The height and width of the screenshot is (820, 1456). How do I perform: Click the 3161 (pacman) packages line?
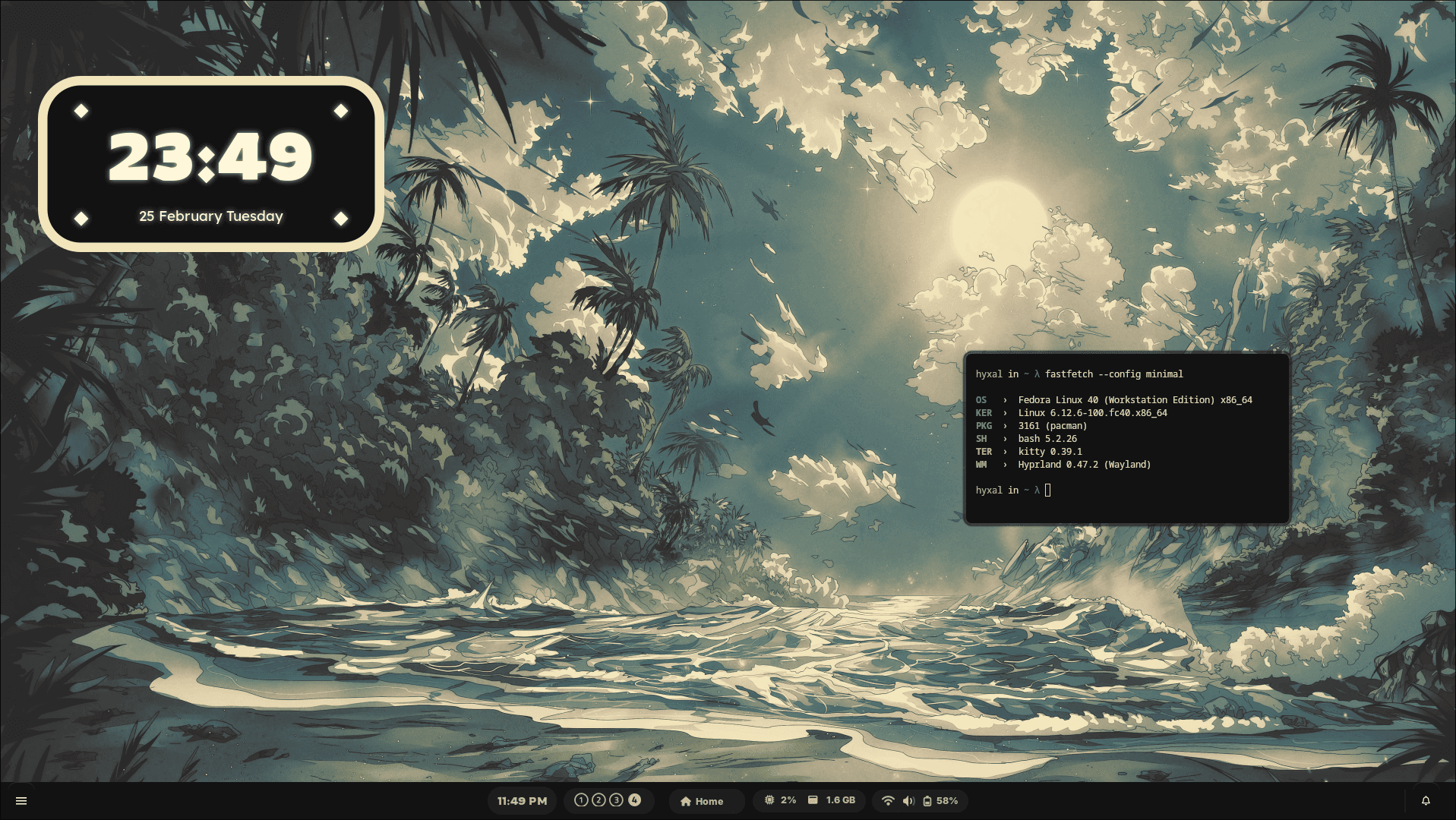tap(1031, 426)
